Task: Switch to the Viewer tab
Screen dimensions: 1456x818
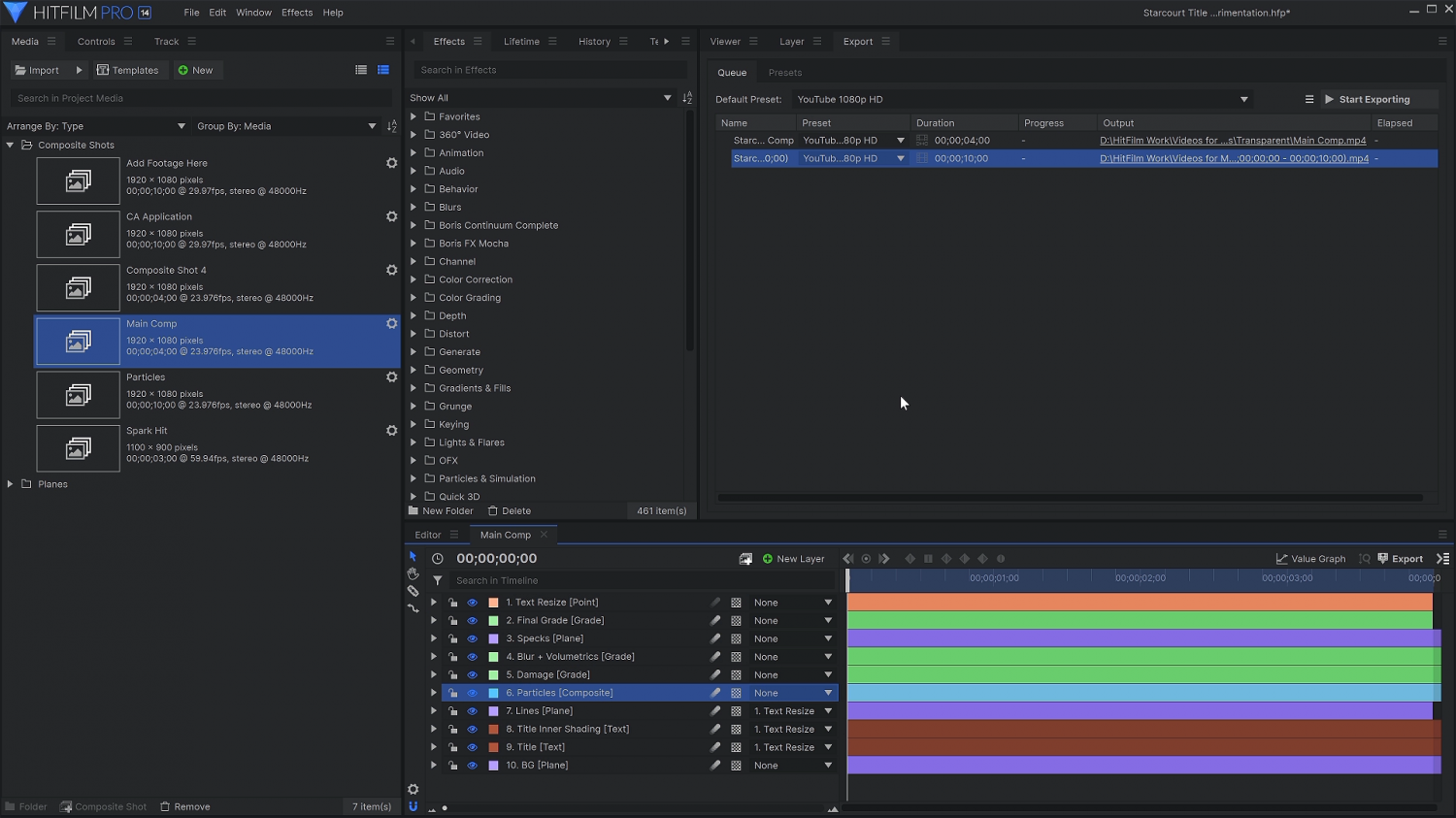Action: 725,42
